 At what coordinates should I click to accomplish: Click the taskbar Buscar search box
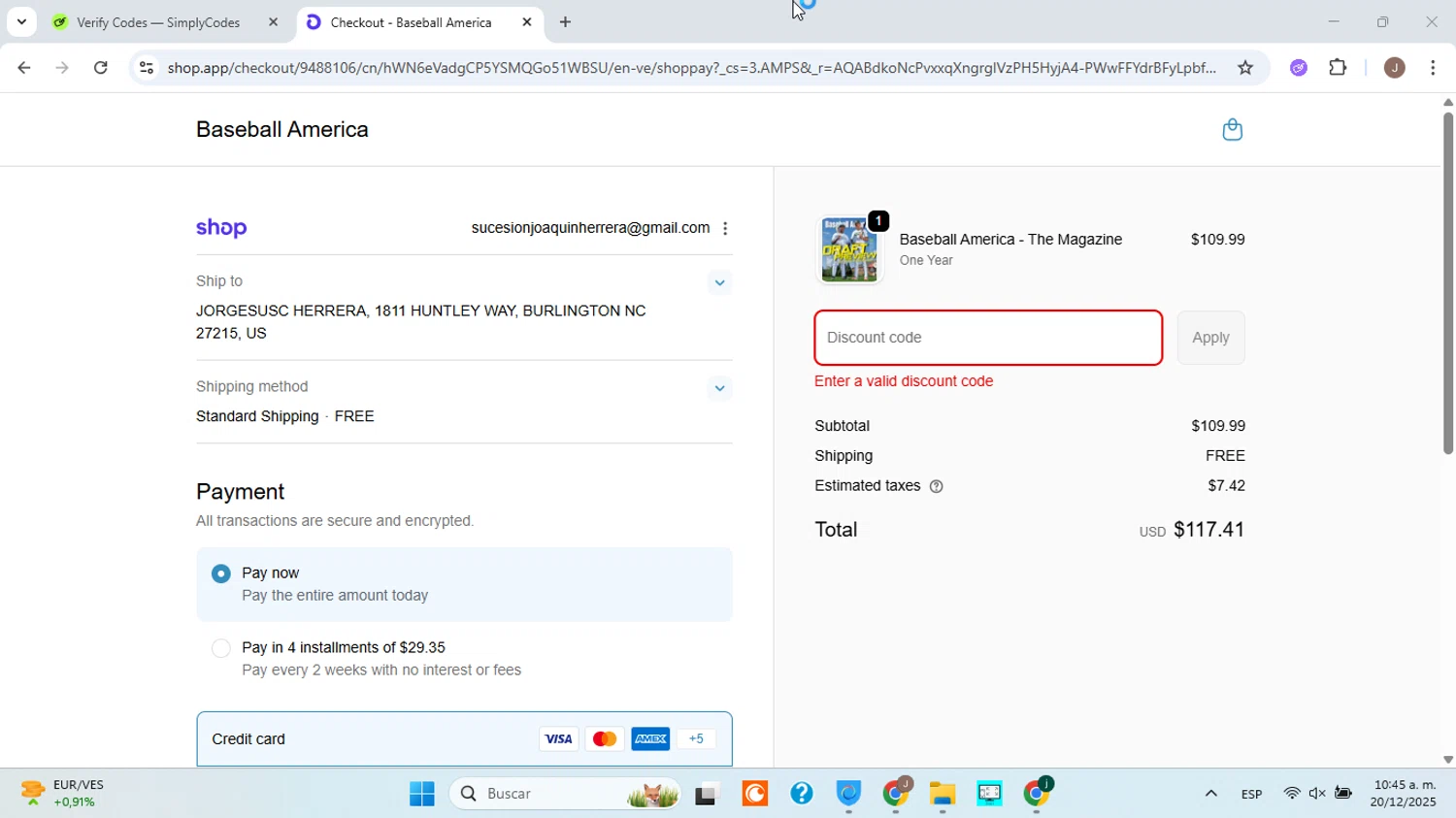tap(565, 795)
